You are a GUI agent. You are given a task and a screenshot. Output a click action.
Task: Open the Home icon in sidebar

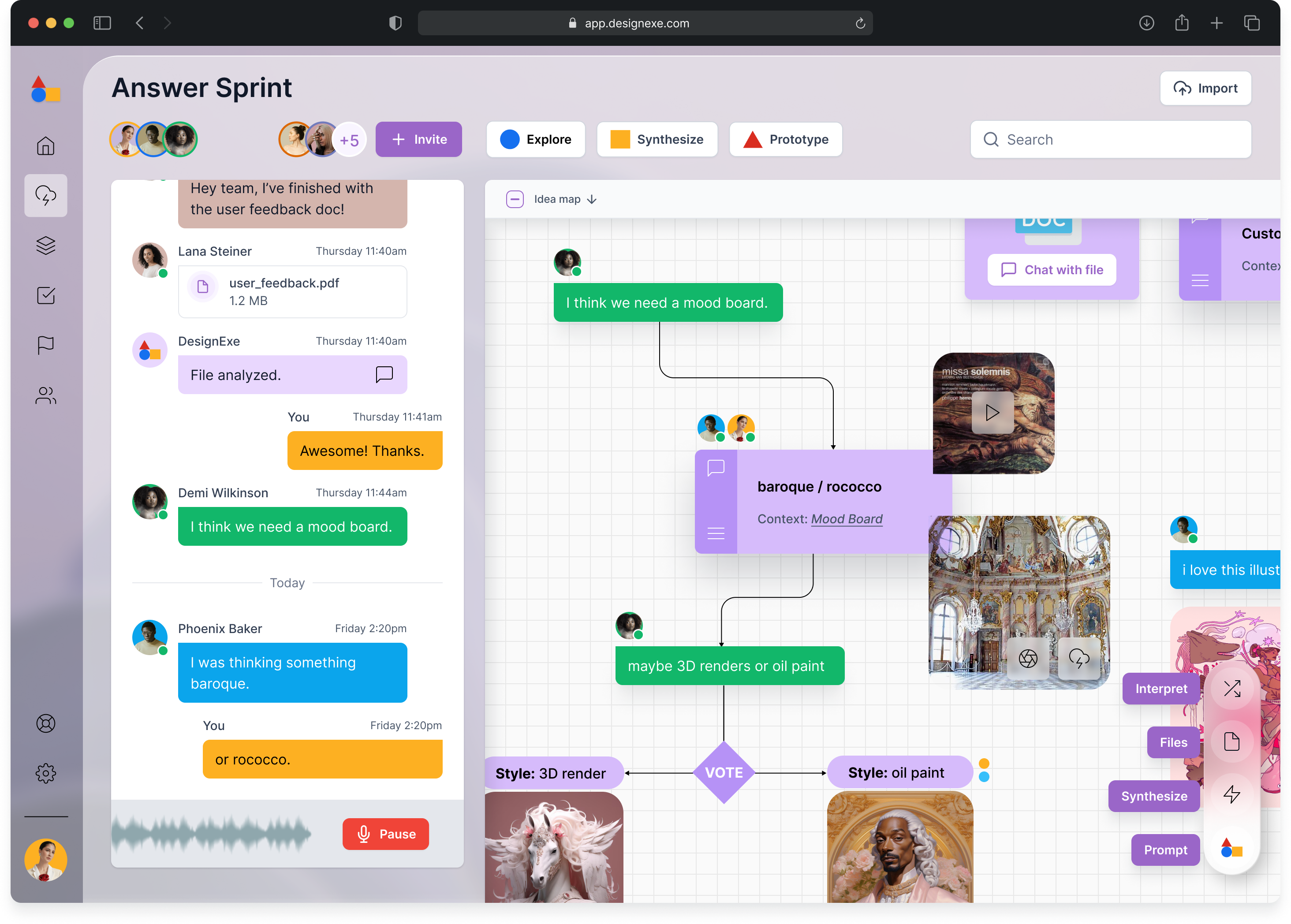click(x=45, y=146)
